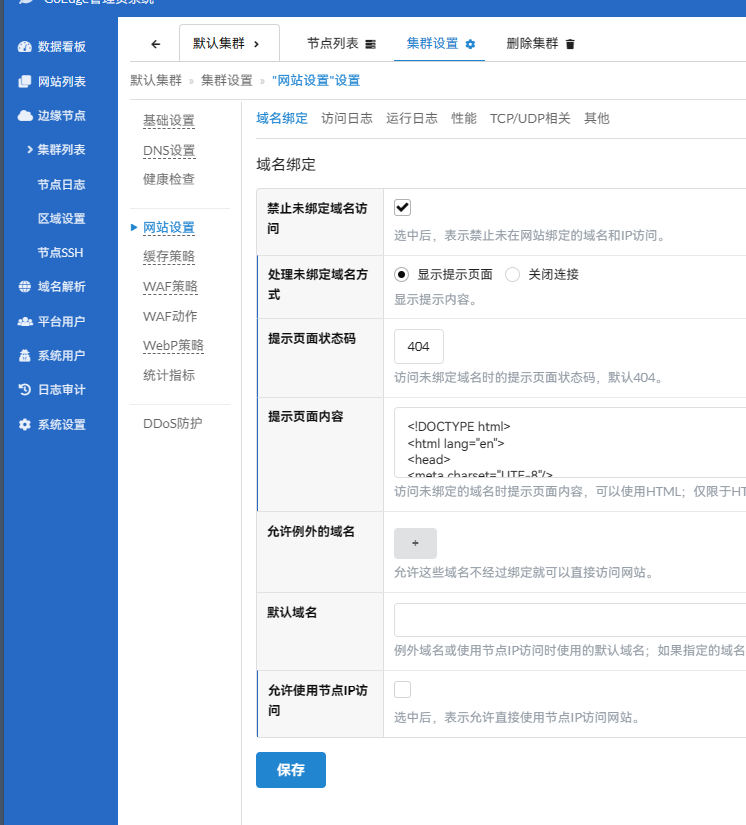The width and height of the screenshot is (746, 825).
Task: Click the back arrow icon
Action: coord(155,44)
